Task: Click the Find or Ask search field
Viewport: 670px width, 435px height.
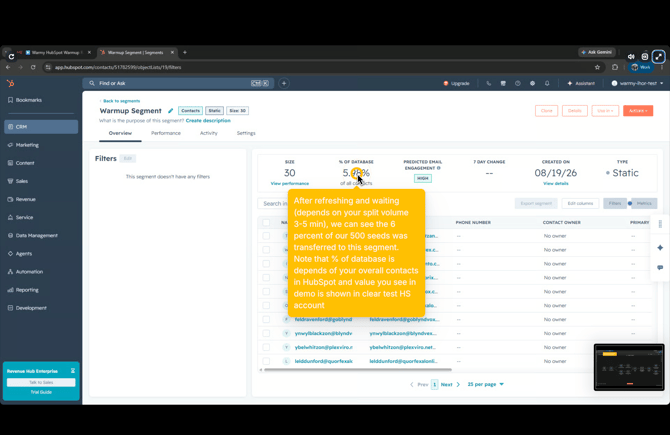Action: point(179,83)
